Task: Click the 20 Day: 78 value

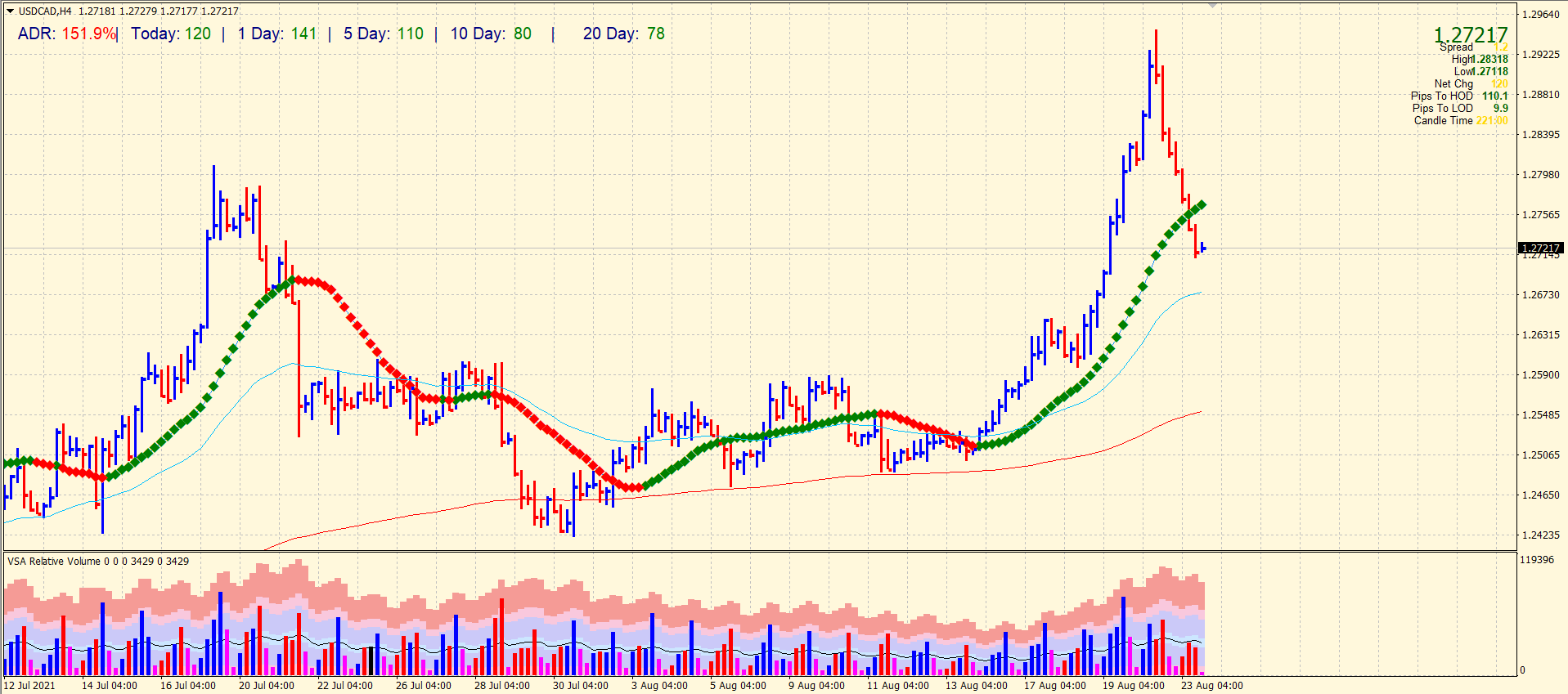Action: click(x=624, y=34)
